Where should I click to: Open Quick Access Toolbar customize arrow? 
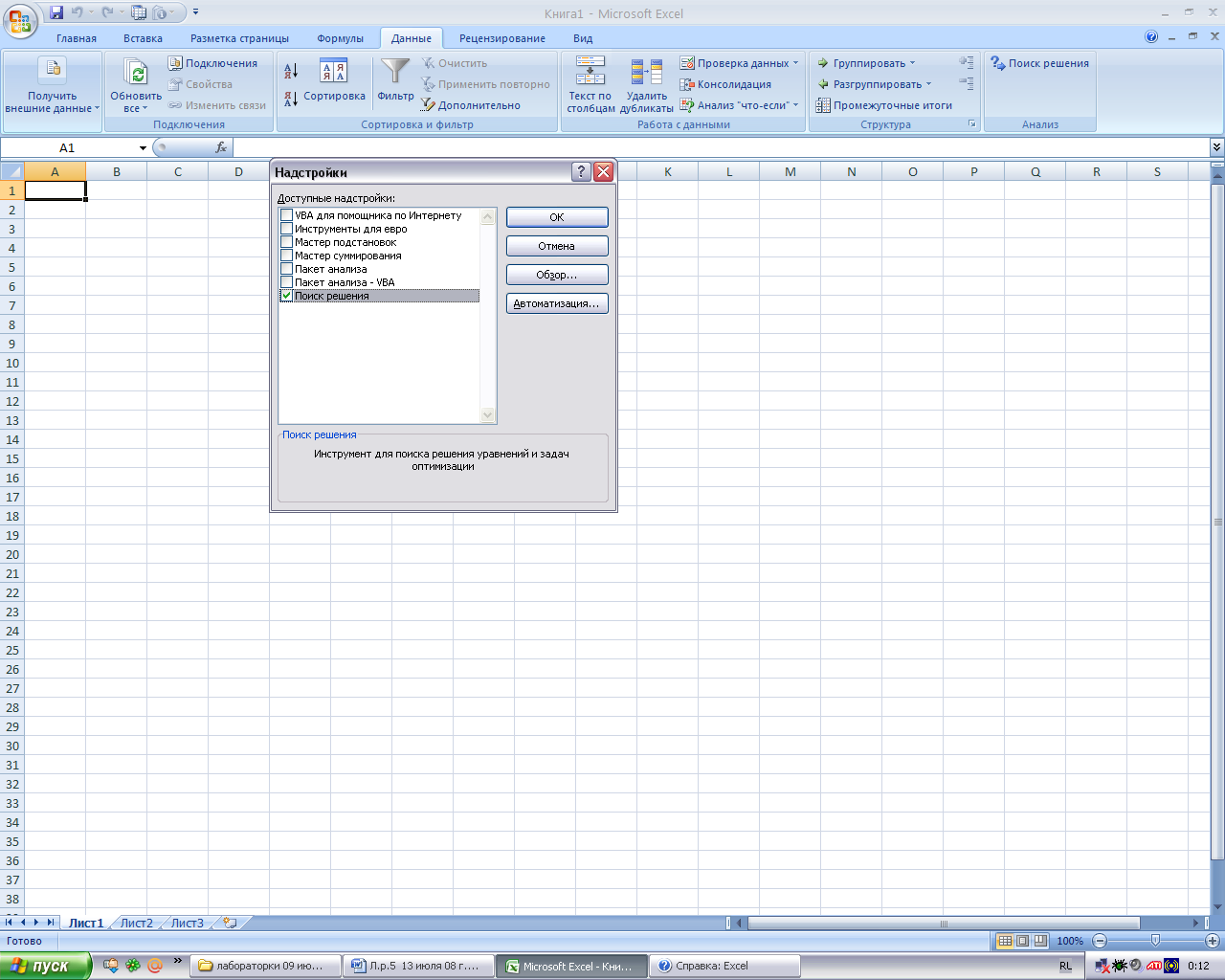(196, 12)
